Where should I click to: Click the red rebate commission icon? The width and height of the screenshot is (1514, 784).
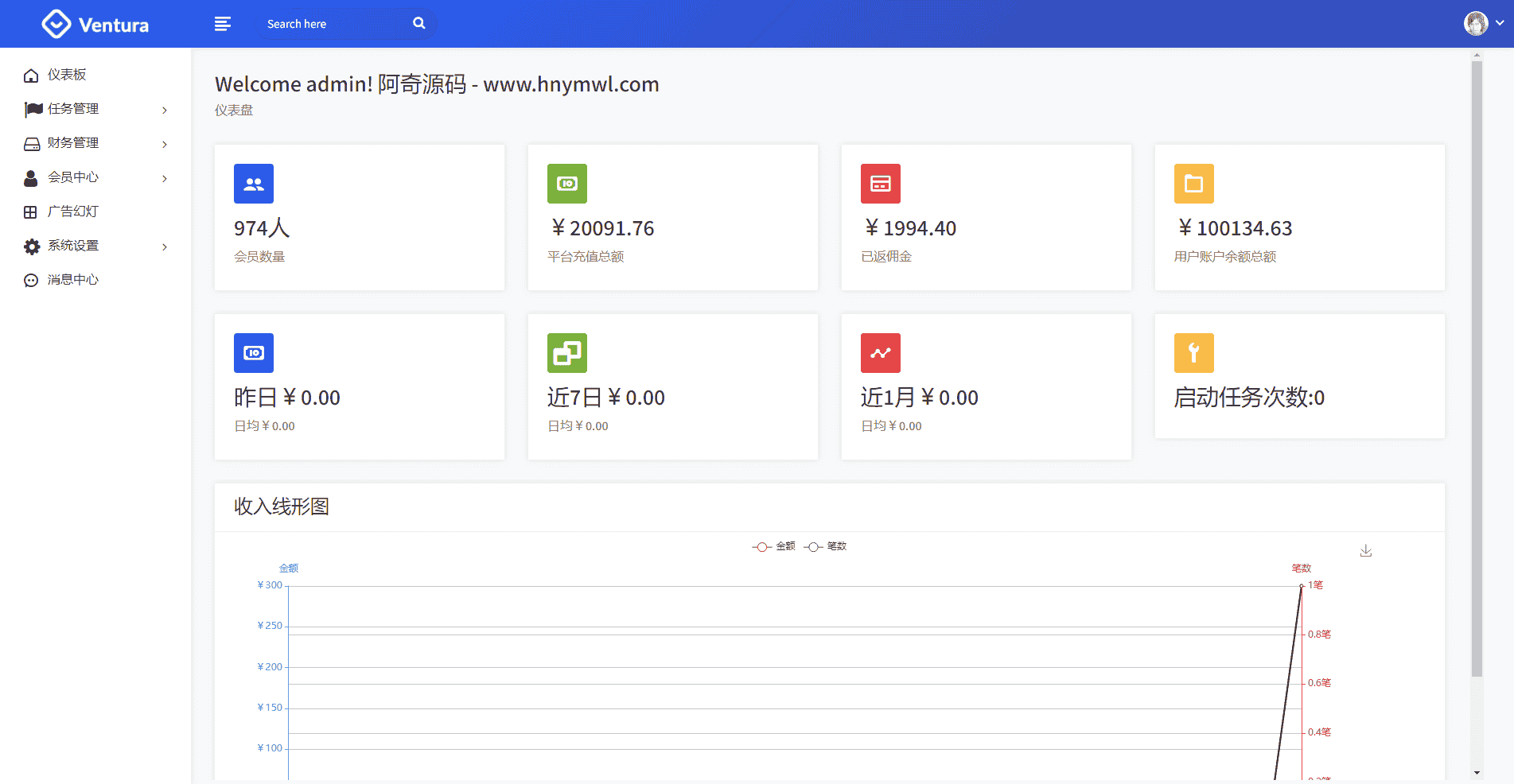pyautogui.click(x=881, y=184)
